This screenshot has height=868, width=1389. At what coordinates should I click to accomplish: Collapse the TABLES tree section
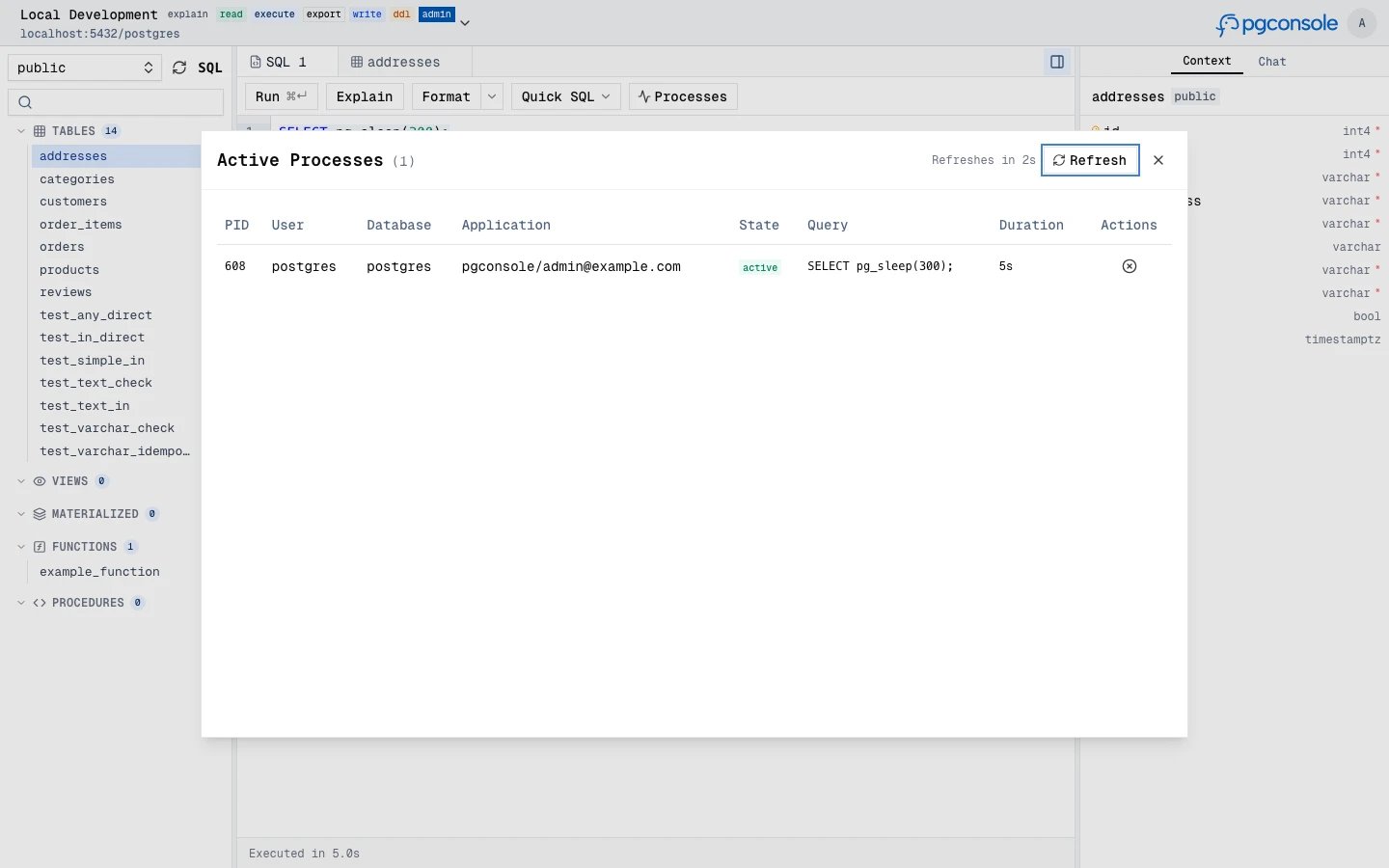pyautogui.click(x=21, y=131)
